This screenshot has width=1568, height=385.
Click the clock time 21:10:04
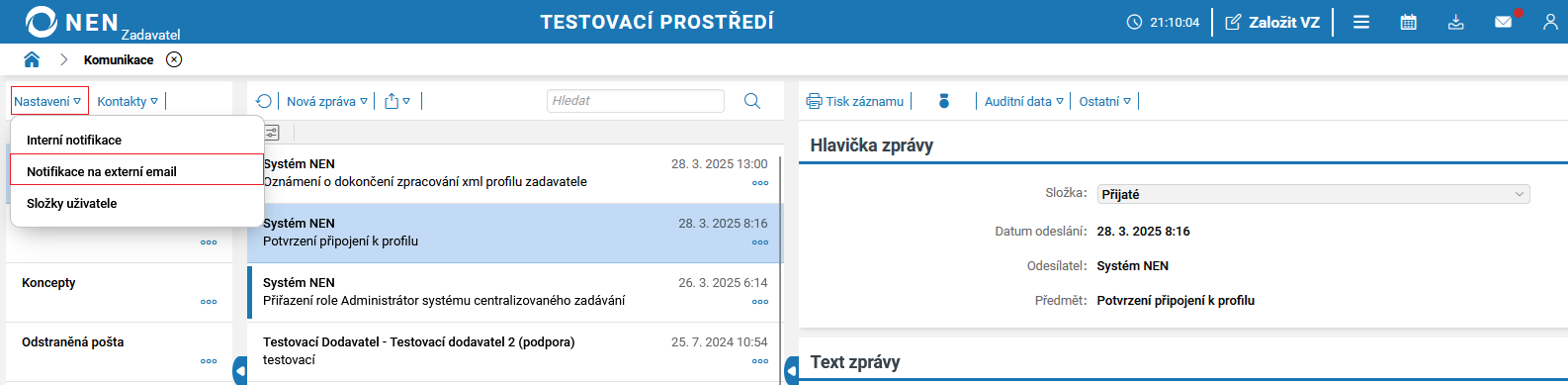coord(1164,22)
